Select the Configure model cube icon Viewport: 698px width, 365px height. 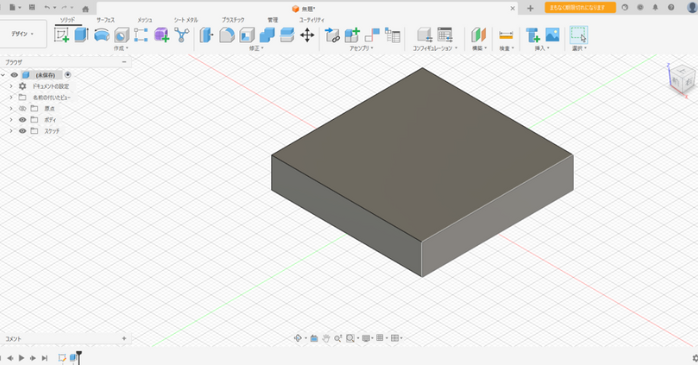point(424,35)
